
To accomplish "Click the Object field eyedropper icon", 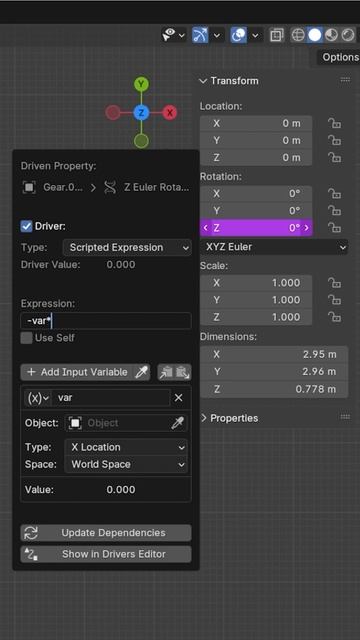I will click(x=178, y=423).
